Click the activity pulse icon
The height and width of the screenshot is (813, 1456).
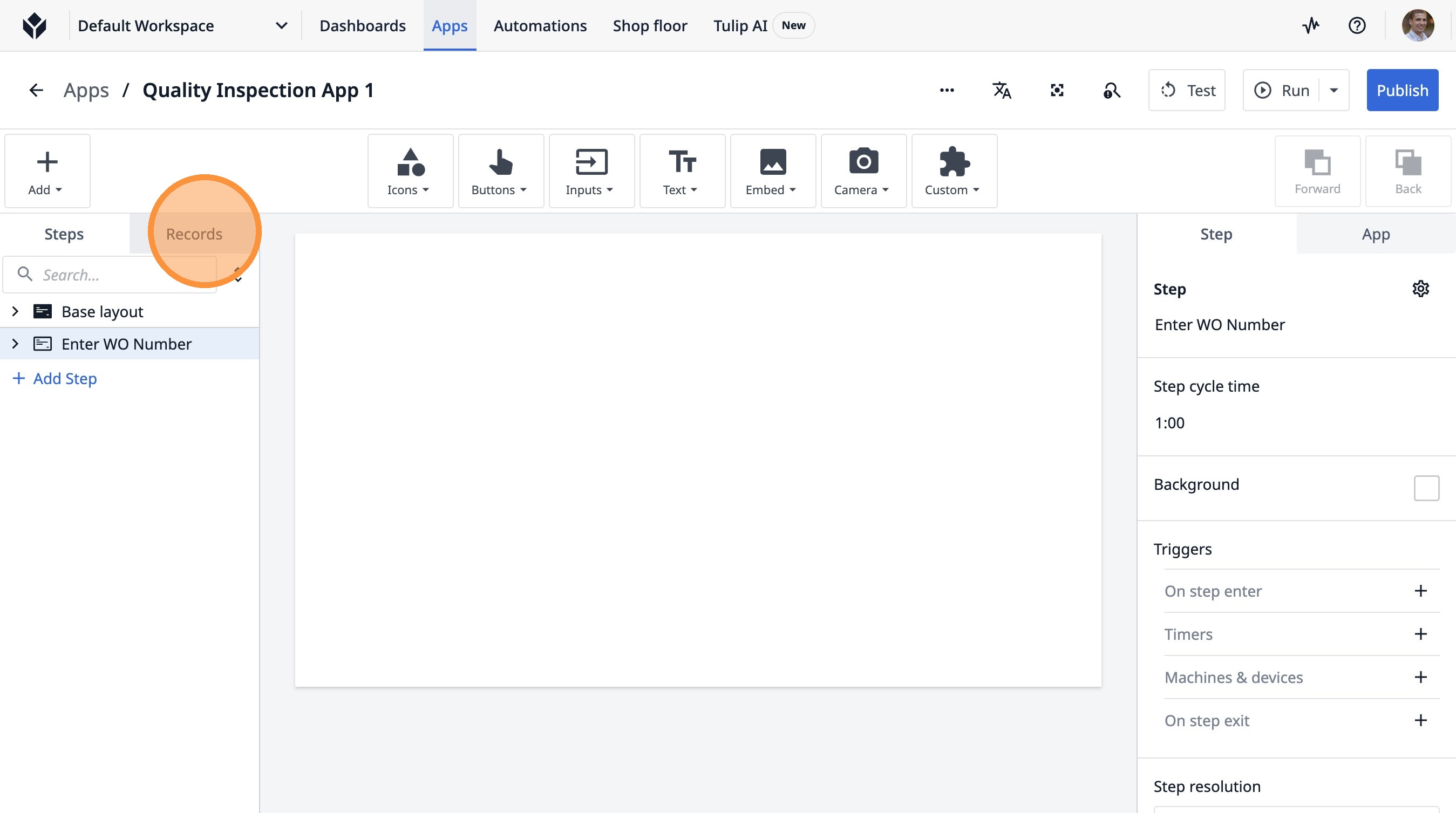click(x=1311, y=25)
